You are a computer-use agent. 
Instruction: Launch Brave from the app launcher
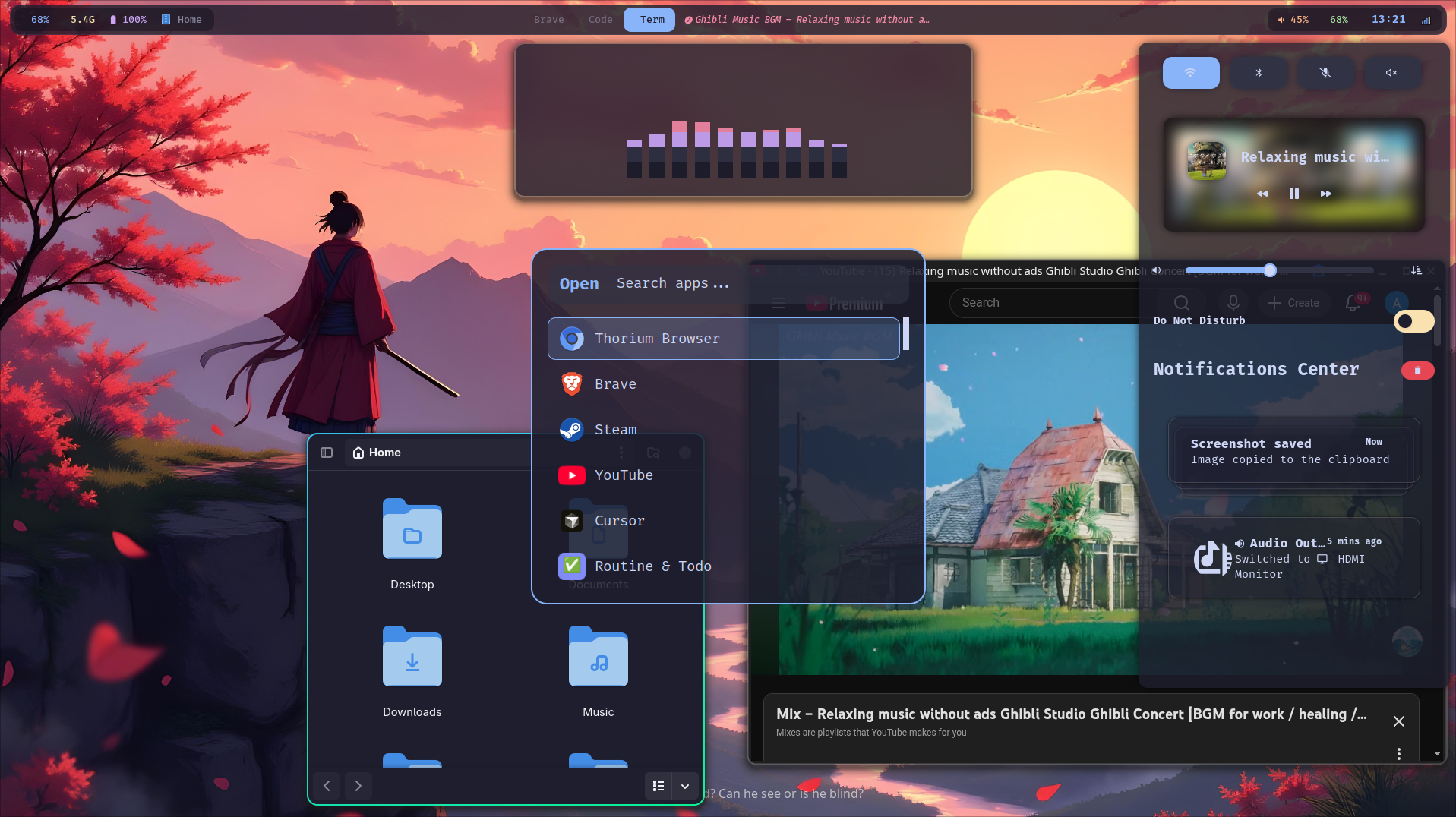pos(723,384)
